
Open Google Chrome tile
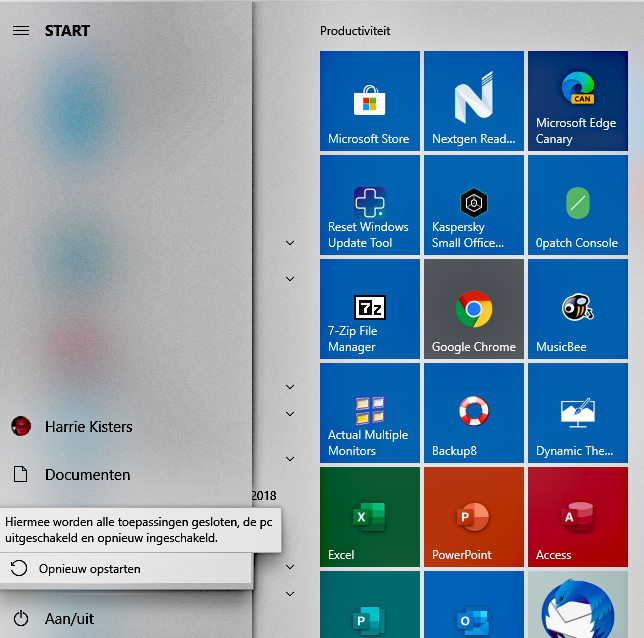474,309
